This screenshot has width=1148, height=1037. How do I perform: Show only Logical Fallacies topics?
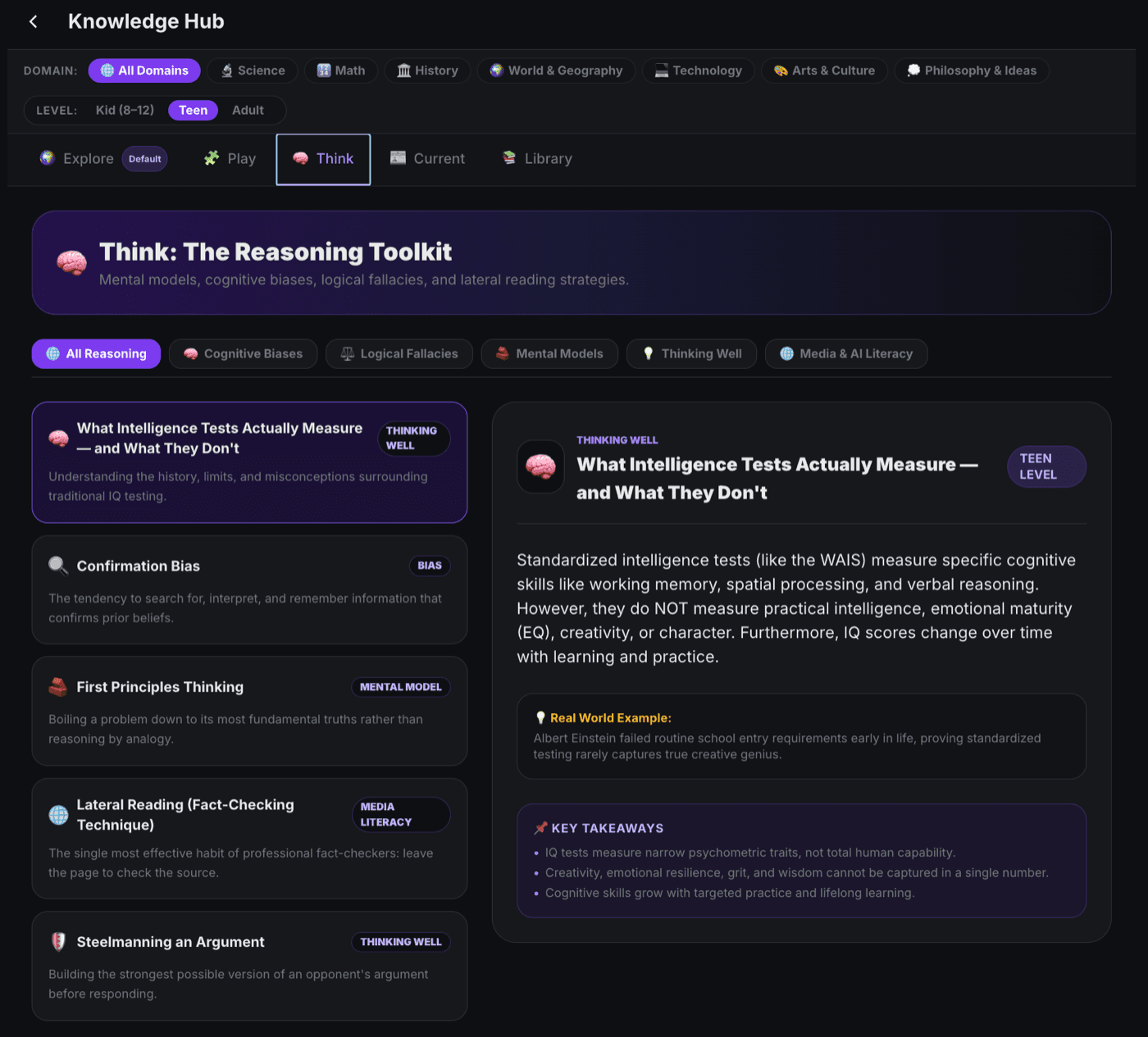399,353
